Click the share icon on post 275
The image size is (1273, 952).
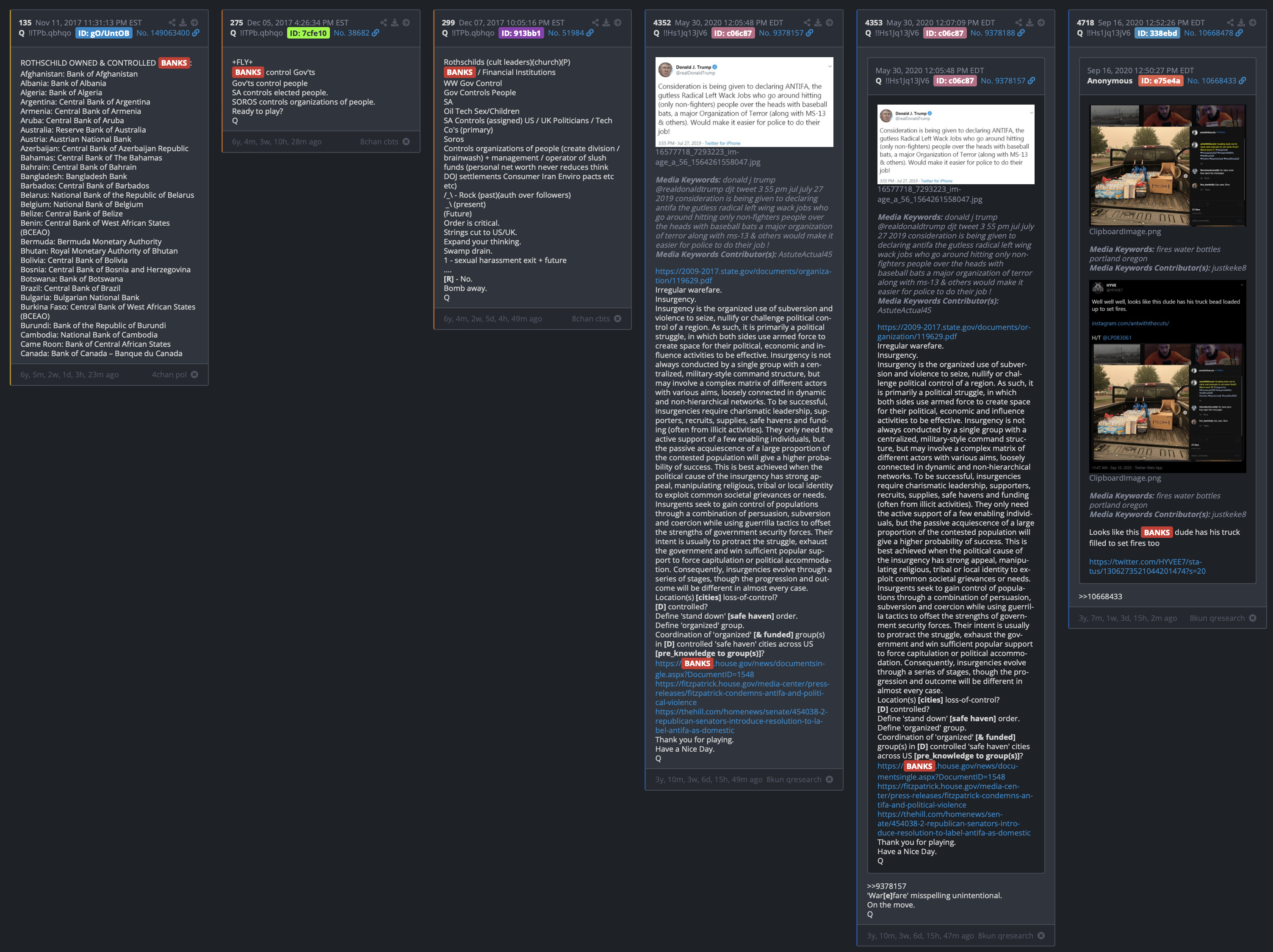tap(384, 22)
